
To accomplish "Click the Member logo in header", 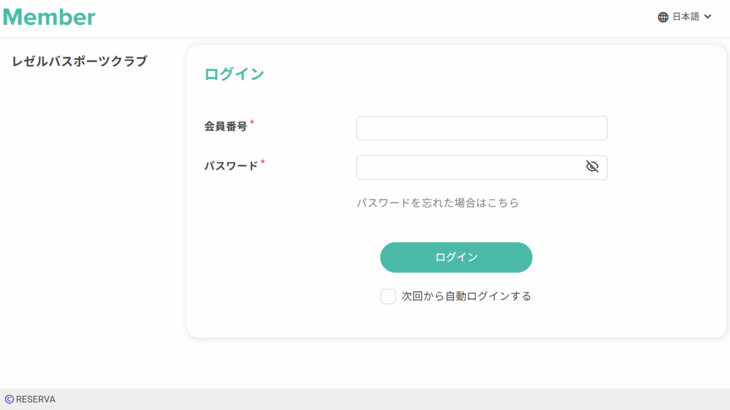I will 49,17.
